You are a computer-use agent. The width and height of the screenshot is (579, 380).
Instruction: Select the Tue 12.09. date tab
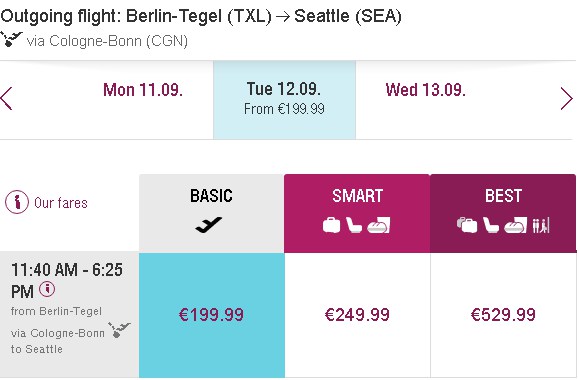[x=284, y=100]
